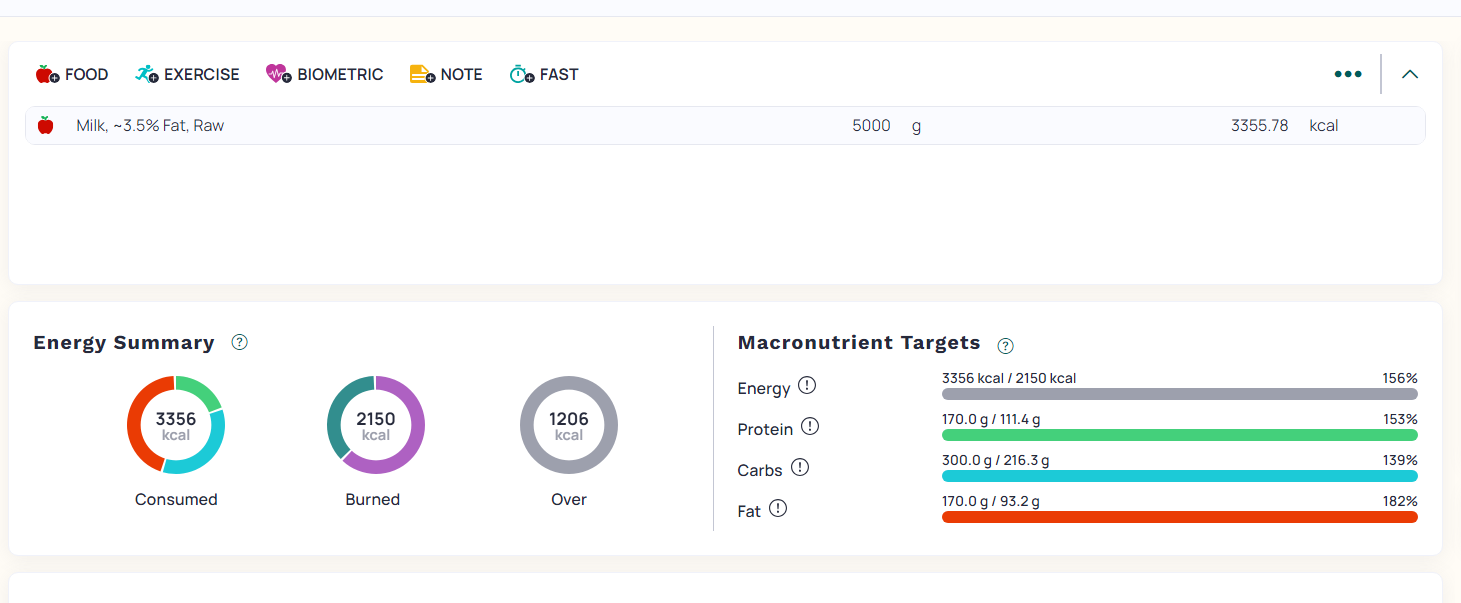This screenshot has height=603, width=1461.
Task: Click the info icon next to Fat
Action: point(778,508)
